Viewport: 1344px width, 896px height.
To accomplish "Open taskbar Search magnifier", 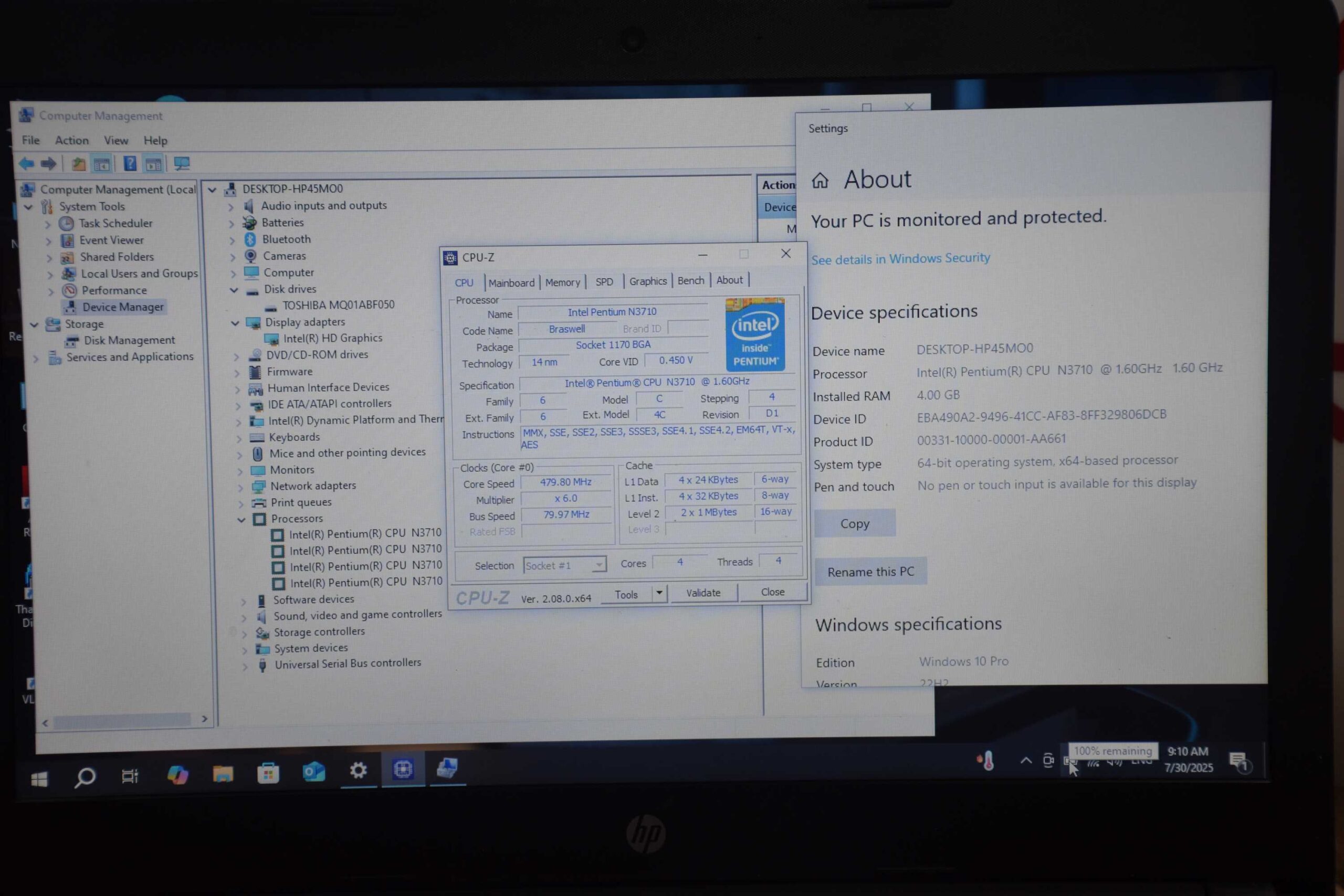I will pos(85,777).
